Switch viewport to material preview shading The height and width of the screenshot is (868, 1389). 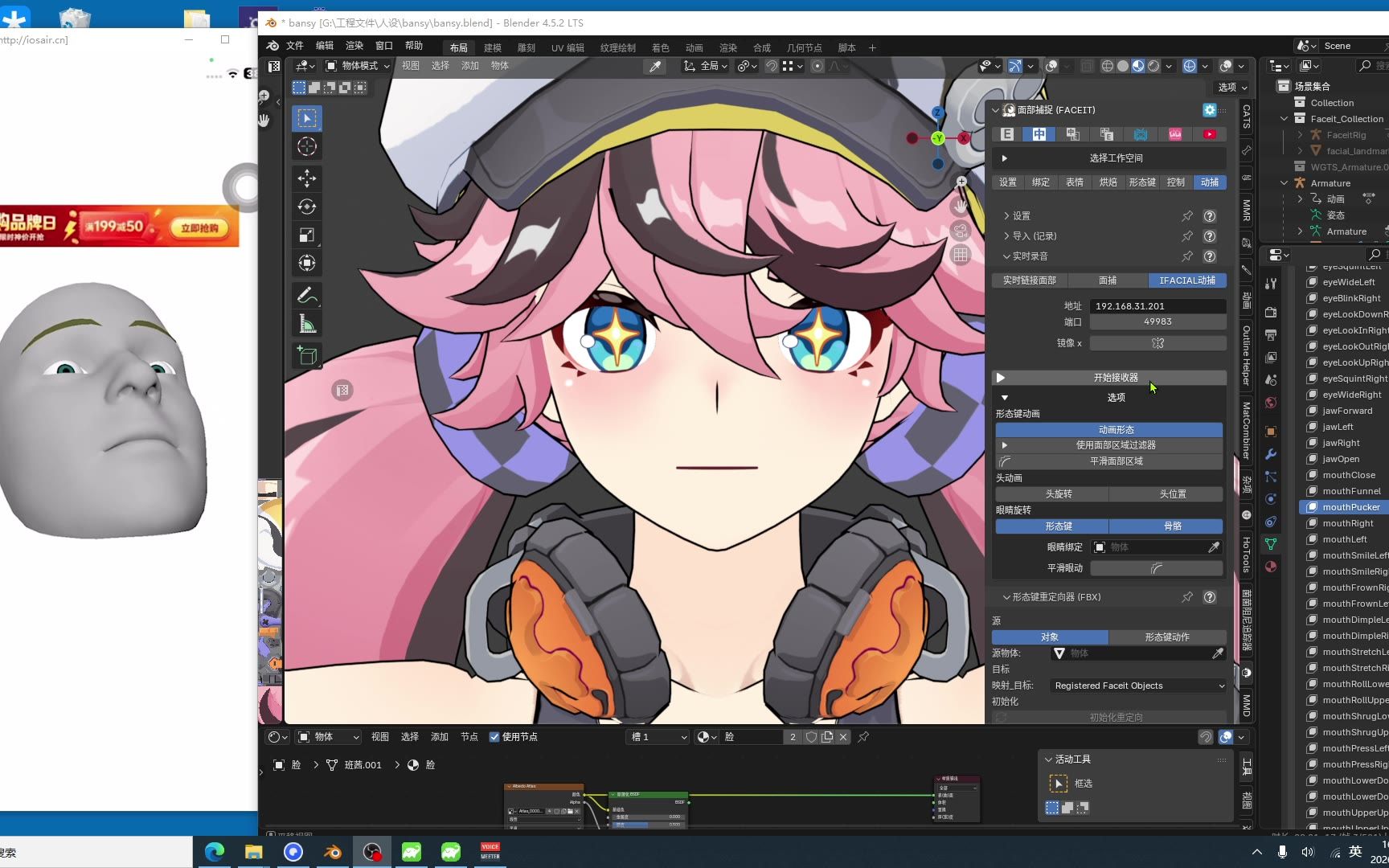tap(1138, 66)
